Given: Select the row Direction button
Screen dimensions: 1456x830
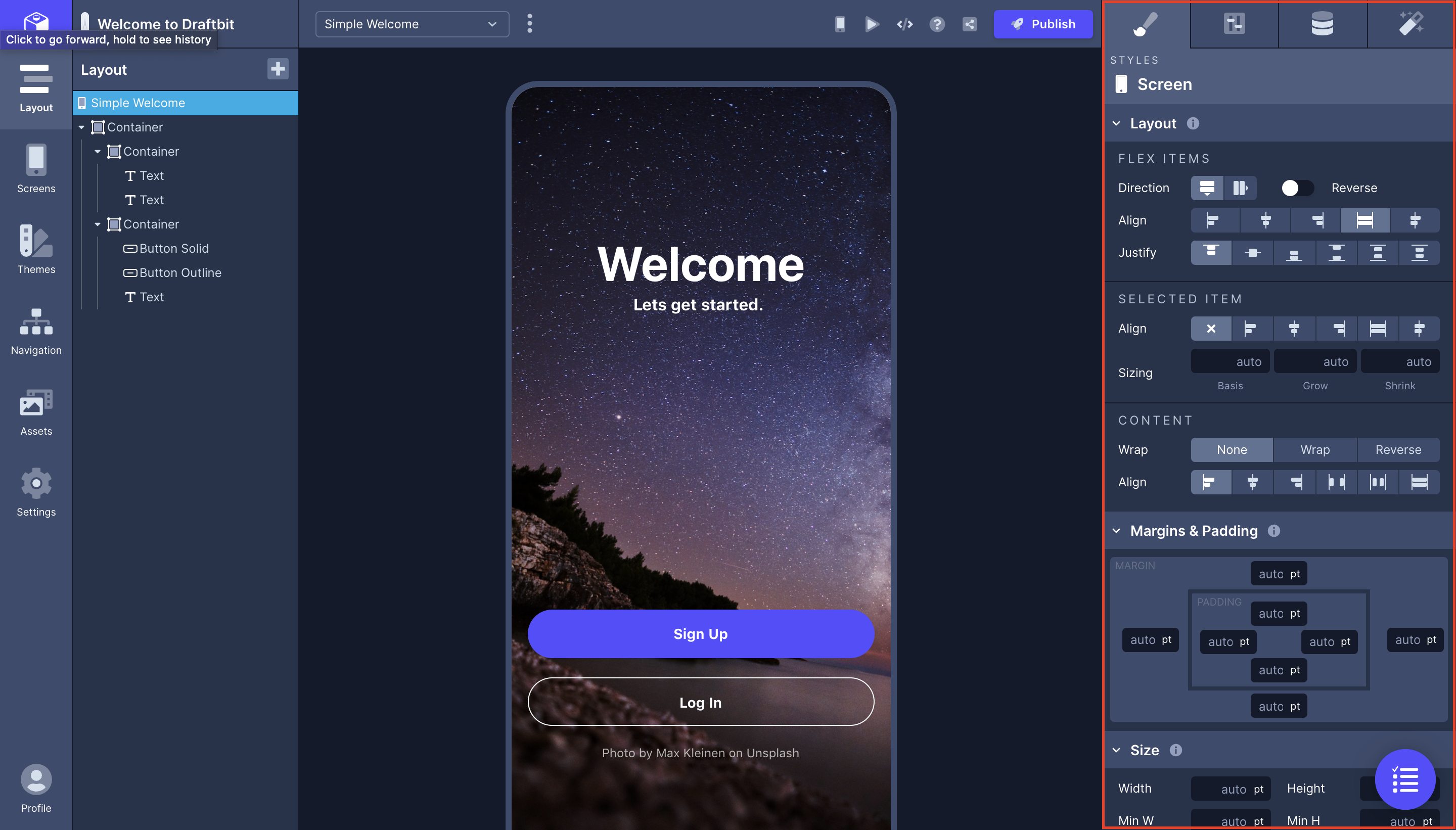Looking at the screenshot, I should [x=1240, y=188].
